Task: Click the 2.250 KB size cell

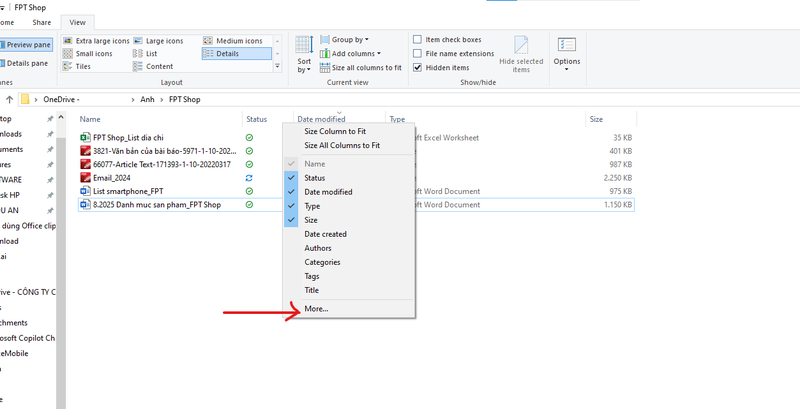Action: 618,178
